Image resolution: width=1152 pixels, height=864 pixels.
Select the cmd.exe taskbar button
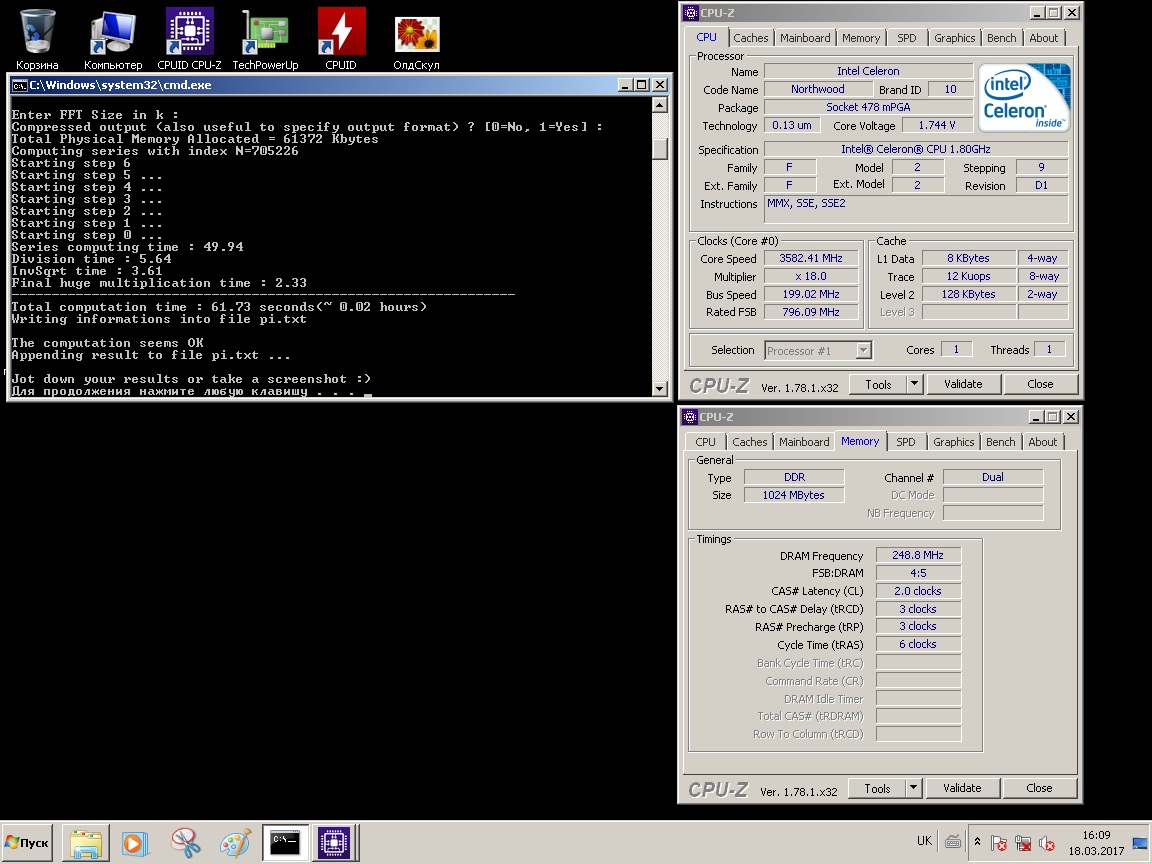pyautogui.click(x=285, y=843)
